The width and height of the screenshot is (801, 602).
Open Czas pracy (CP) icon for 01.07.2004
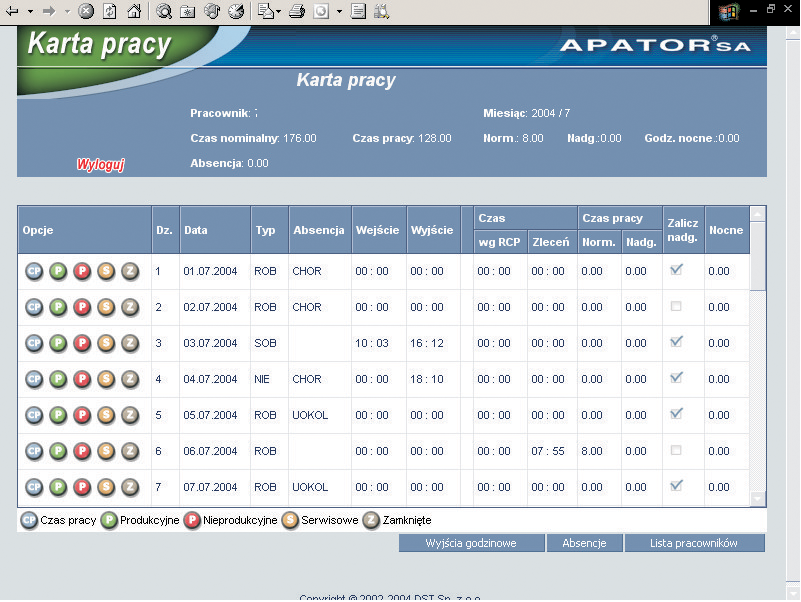33,271
